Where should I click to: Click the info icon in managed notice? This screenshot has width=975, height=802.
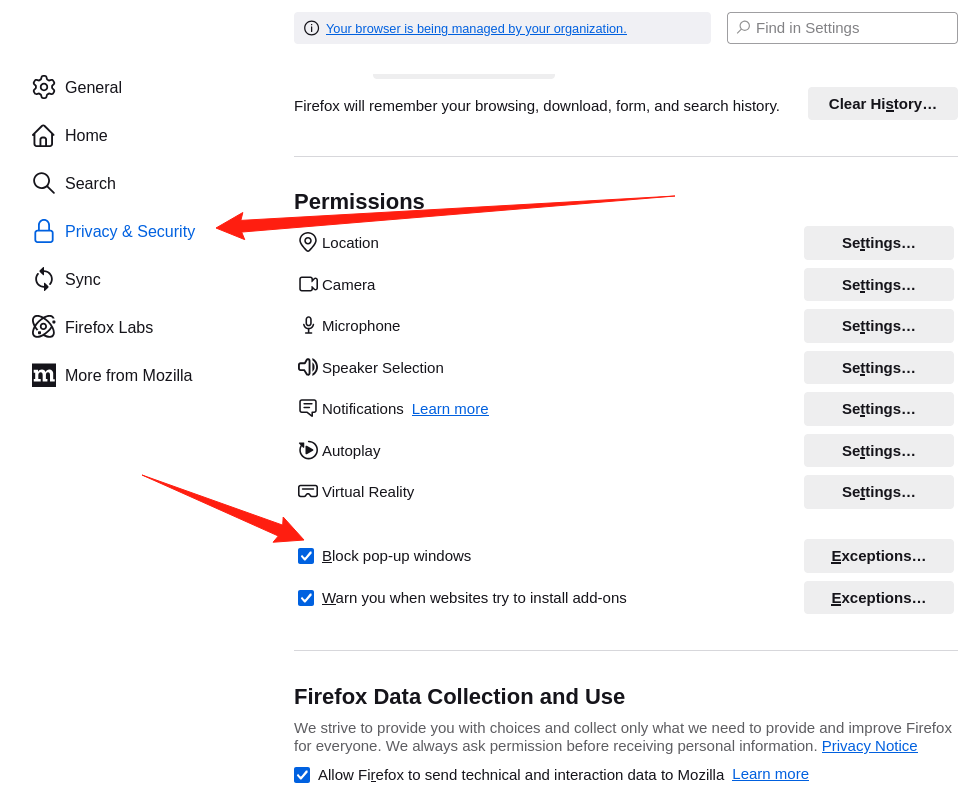pos(311,28)
